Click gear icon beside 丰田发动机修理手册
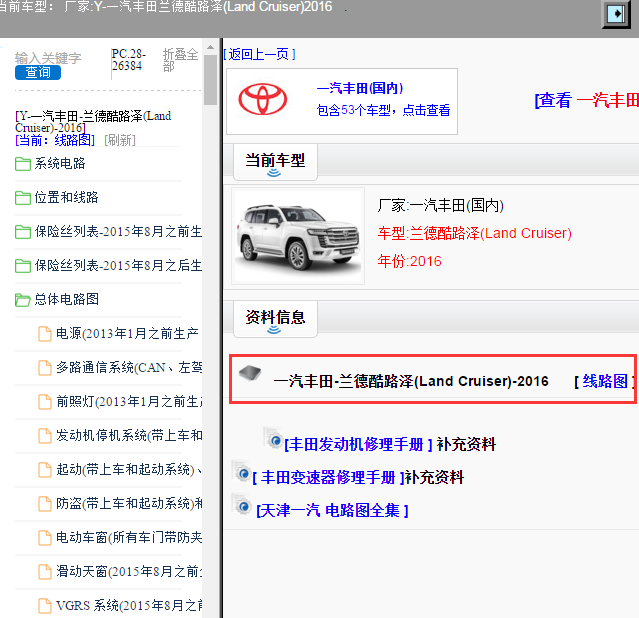 (273, 438)
